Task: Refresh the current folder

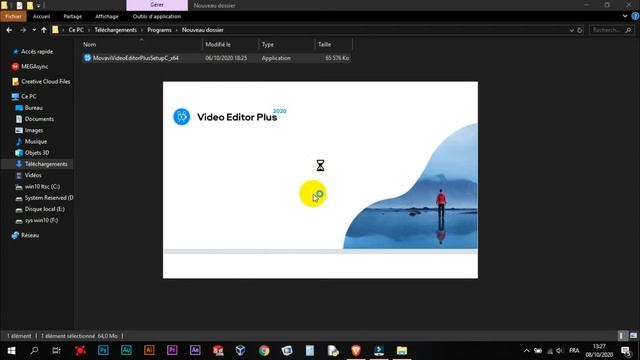Action: click(580, 30)
